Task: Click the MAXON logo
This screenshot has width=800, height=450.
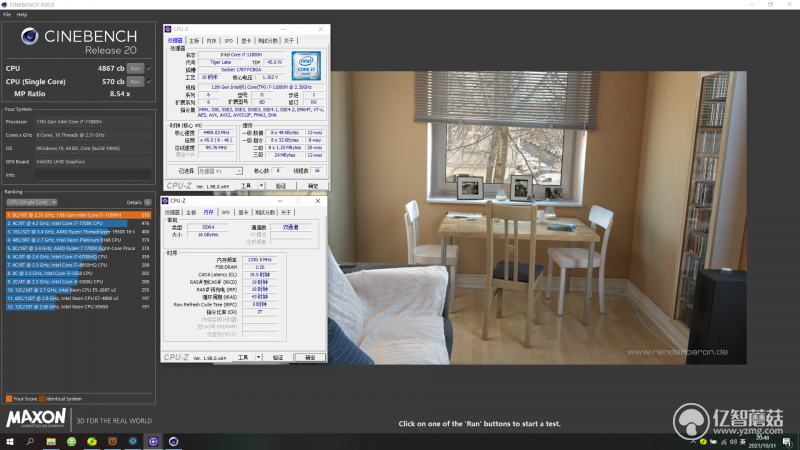Action: [x=36, y=418]
